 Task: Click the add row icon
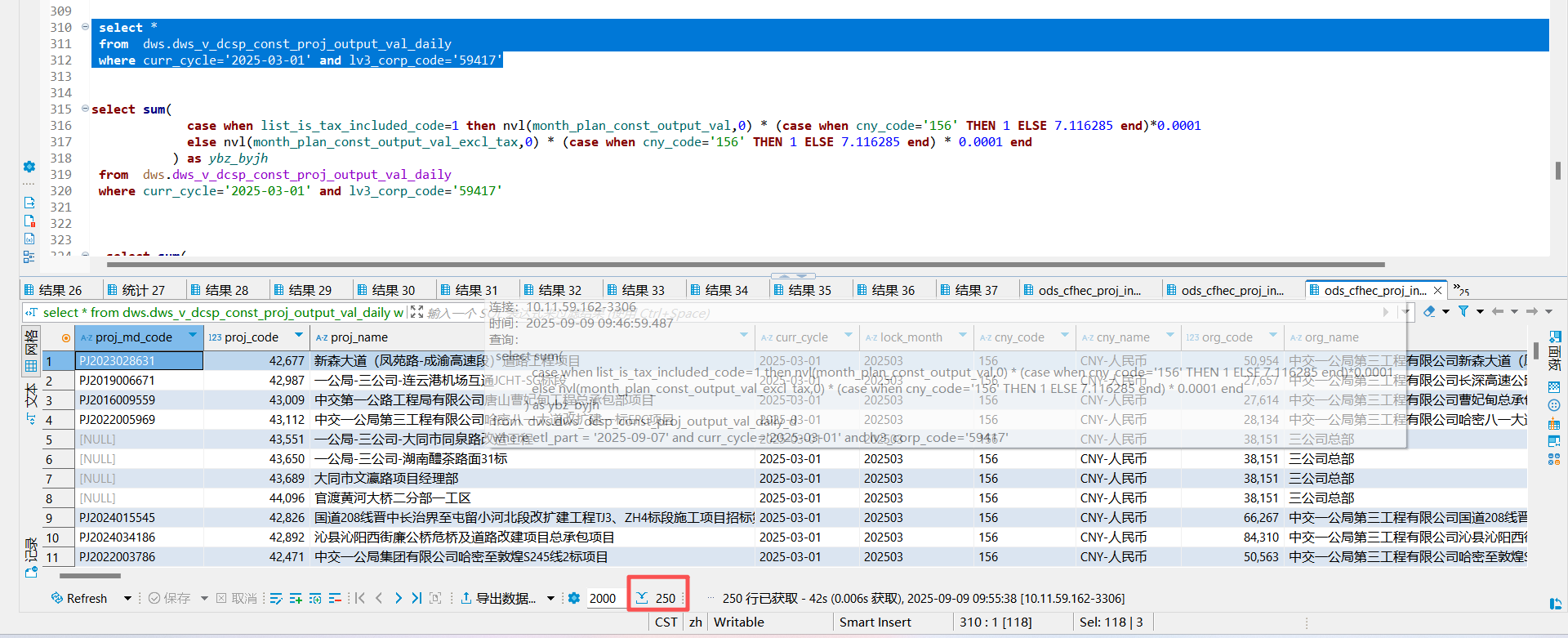pos(296,598)
